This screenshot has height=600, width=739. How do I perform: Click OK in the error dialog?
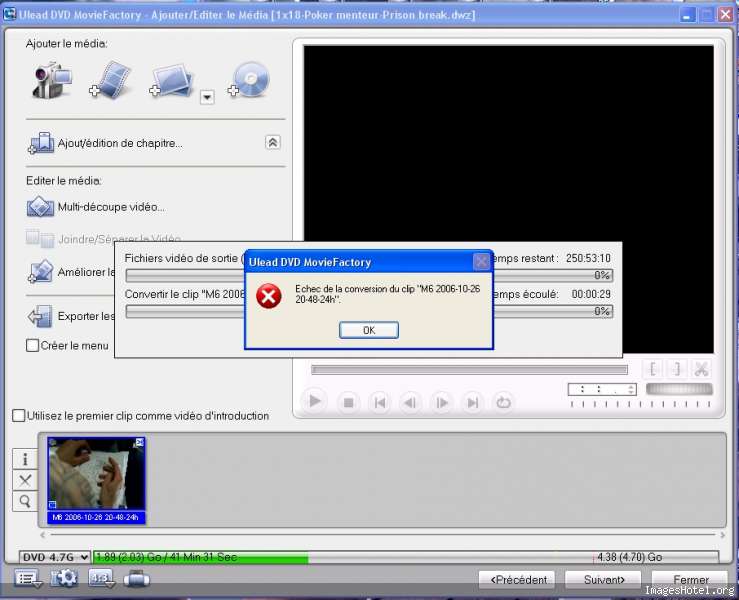368,330
